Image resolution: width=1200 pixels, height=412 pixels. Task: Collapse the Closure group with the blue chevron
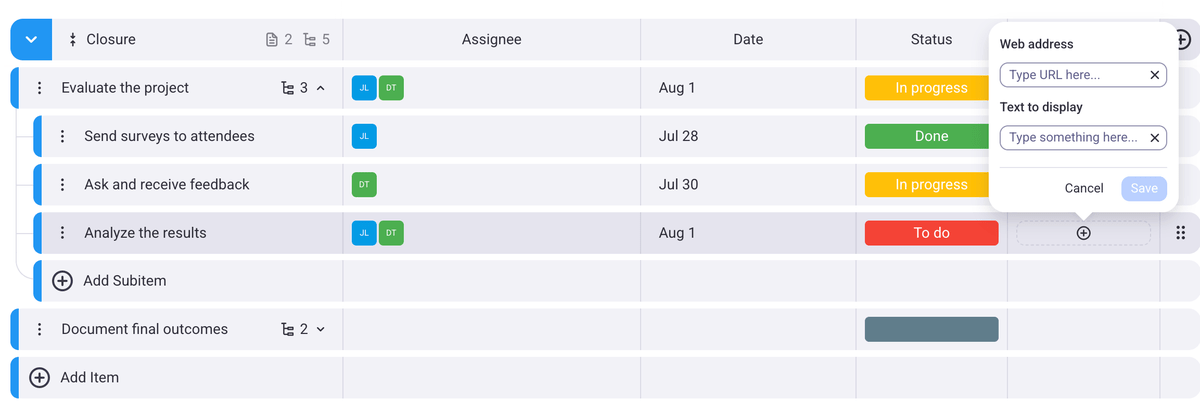pyautogui.click(x=31, y=40)
